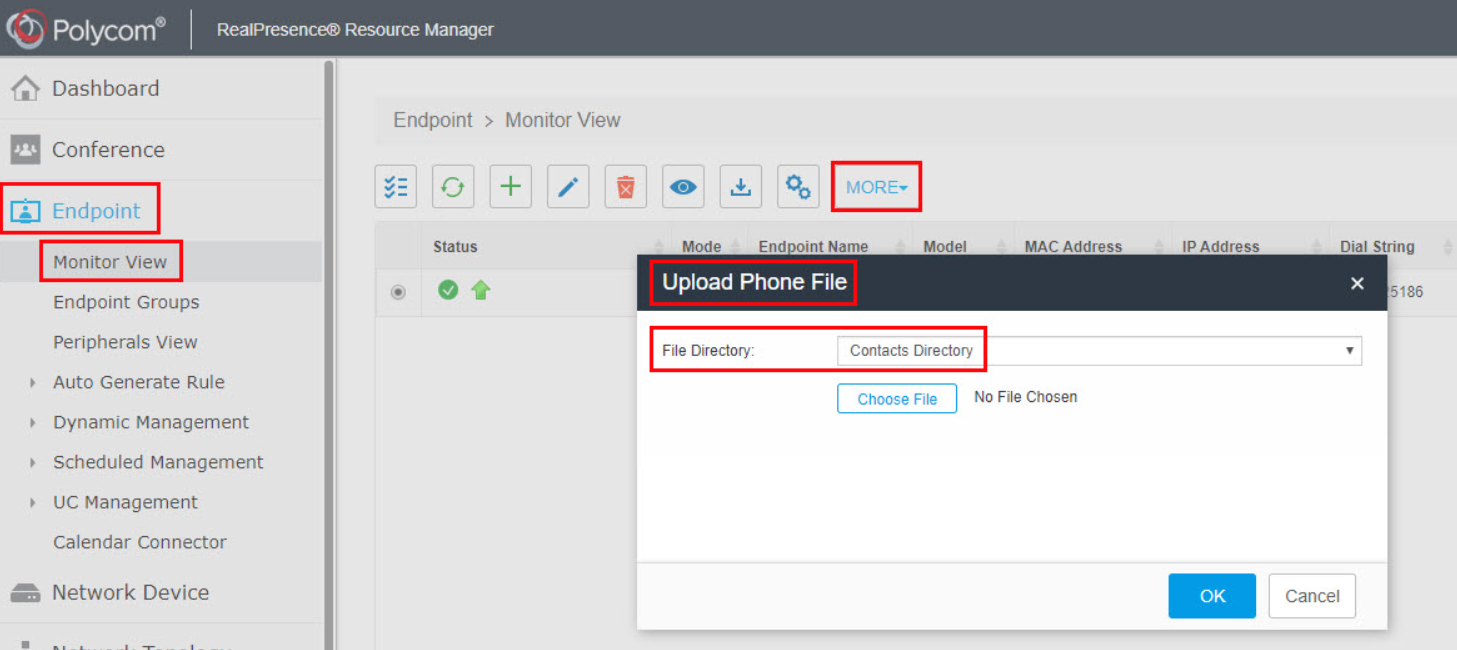Download endpoint data using the download icon

[740, 186]
